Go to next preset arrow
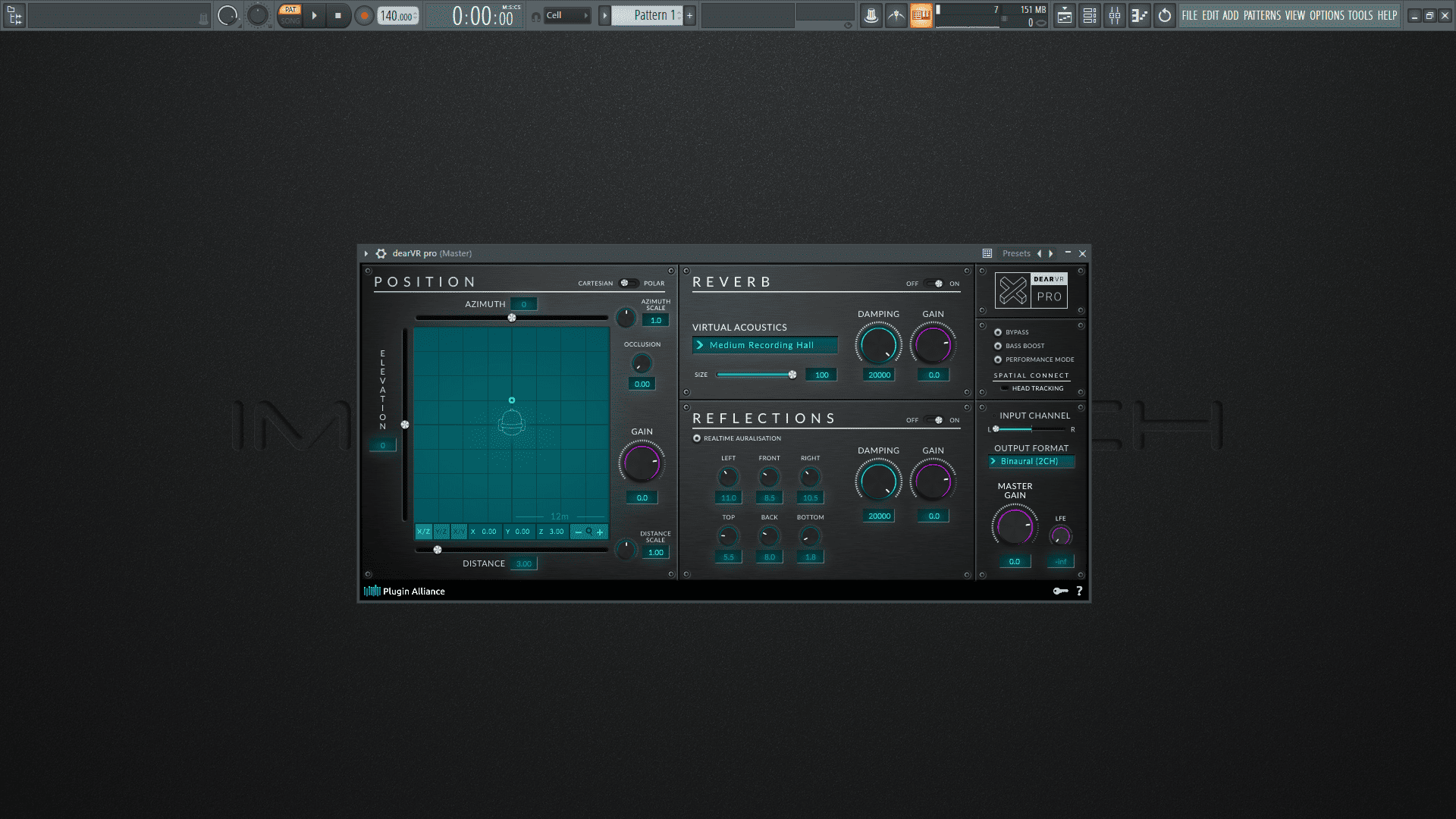Image resolution: width=1456 pixels, height=819 pixels. point(1051,253)
